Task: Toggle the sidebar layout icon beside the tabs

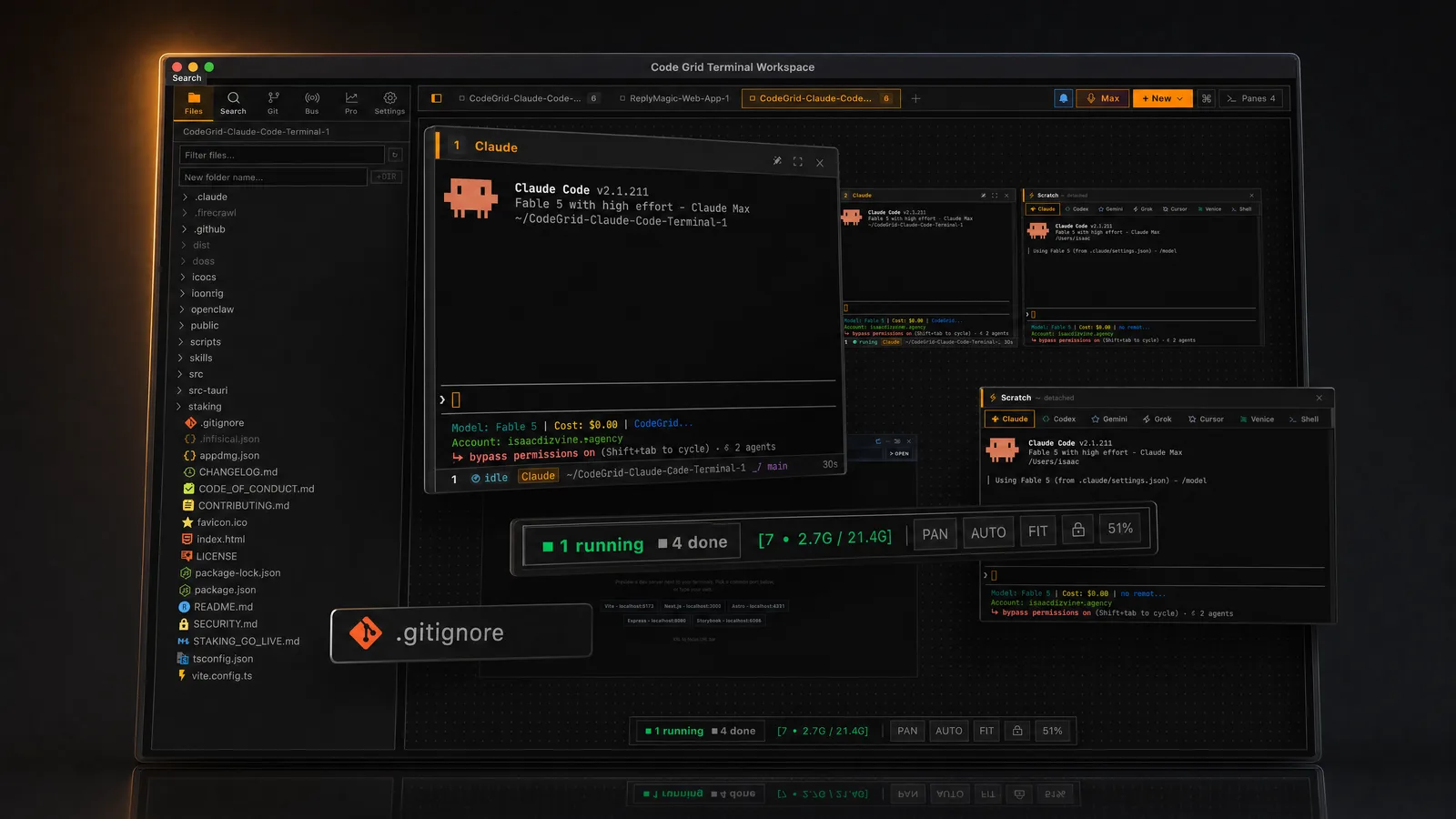Action: [436, 98]
